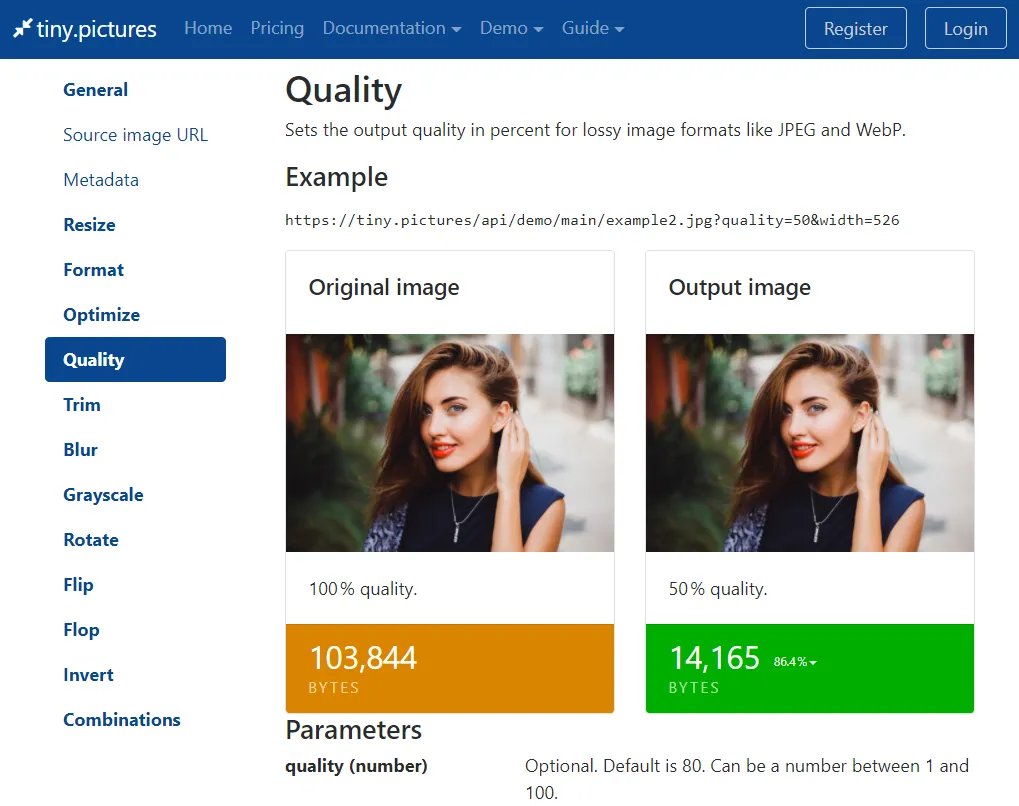Expand the Guide dropdown
The height and width of the screenshot is (806, 1019).
[592, 28]
